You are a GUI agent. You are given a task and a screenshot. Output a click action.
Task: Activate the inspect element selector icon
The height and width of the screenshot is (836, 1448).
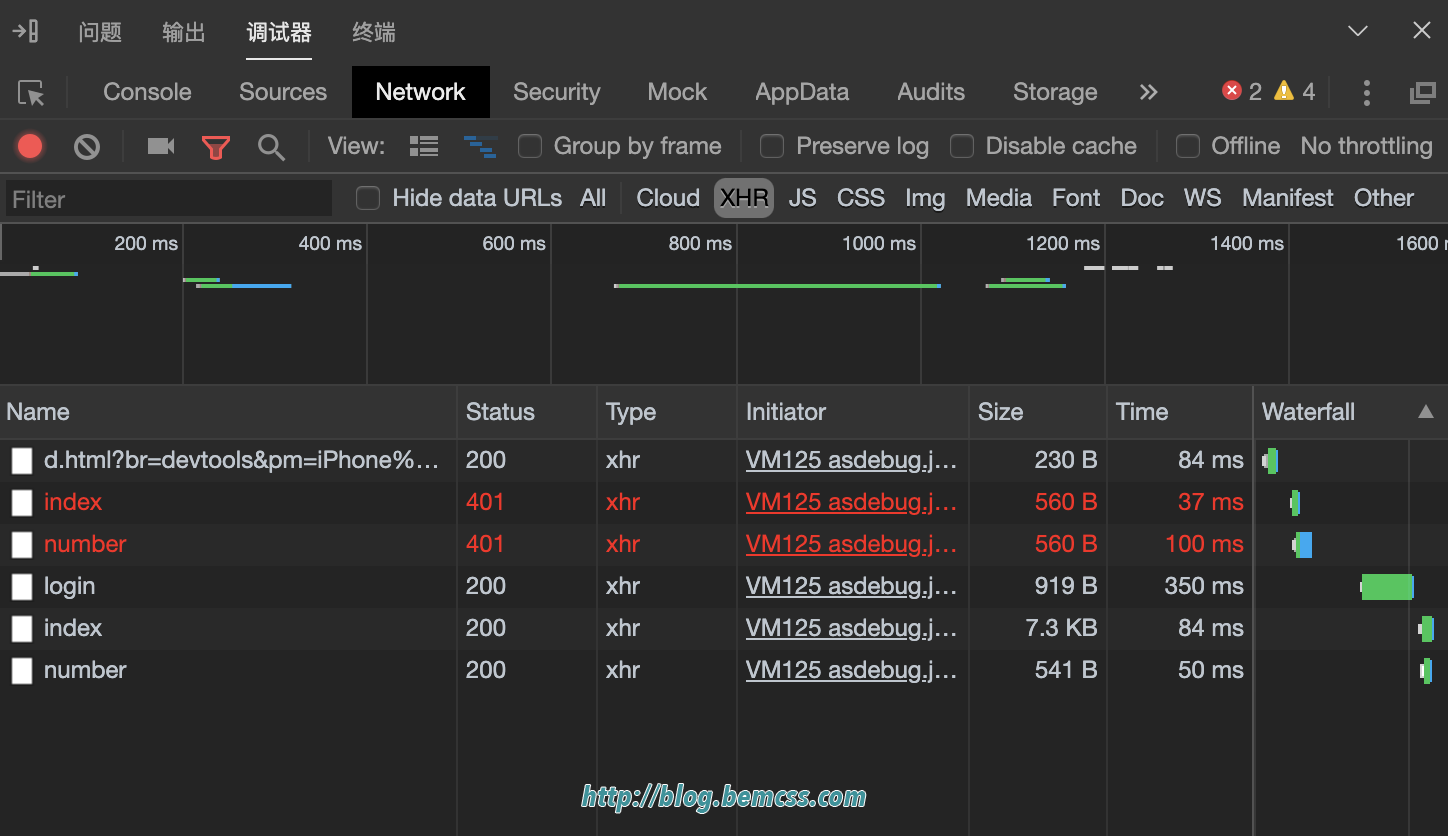(x=32, y=93)
